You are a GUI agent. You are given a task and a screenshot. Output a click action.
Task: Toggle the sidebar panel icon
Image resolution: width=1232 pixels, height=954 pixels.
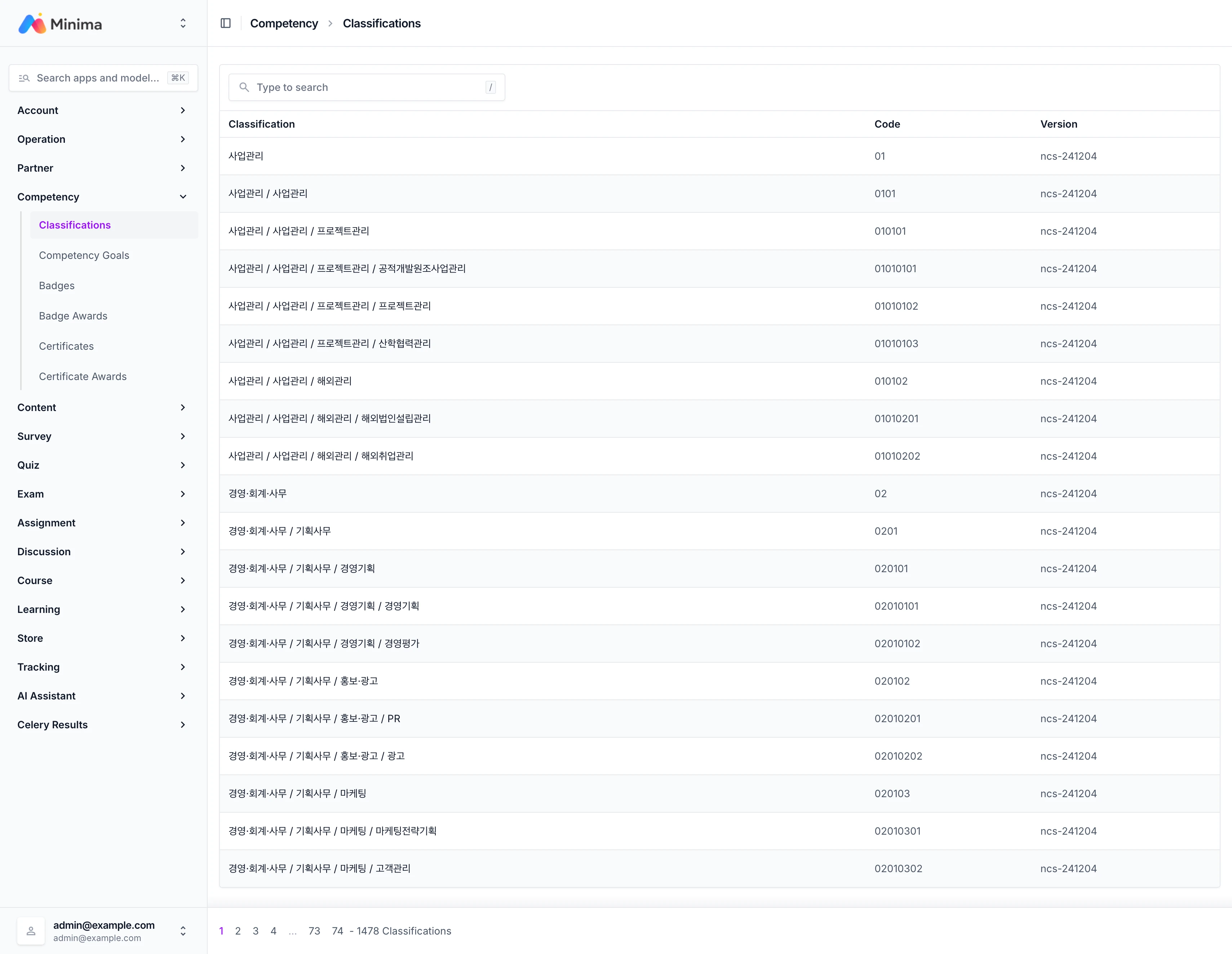pyautogui.click(x=226, y=23)
